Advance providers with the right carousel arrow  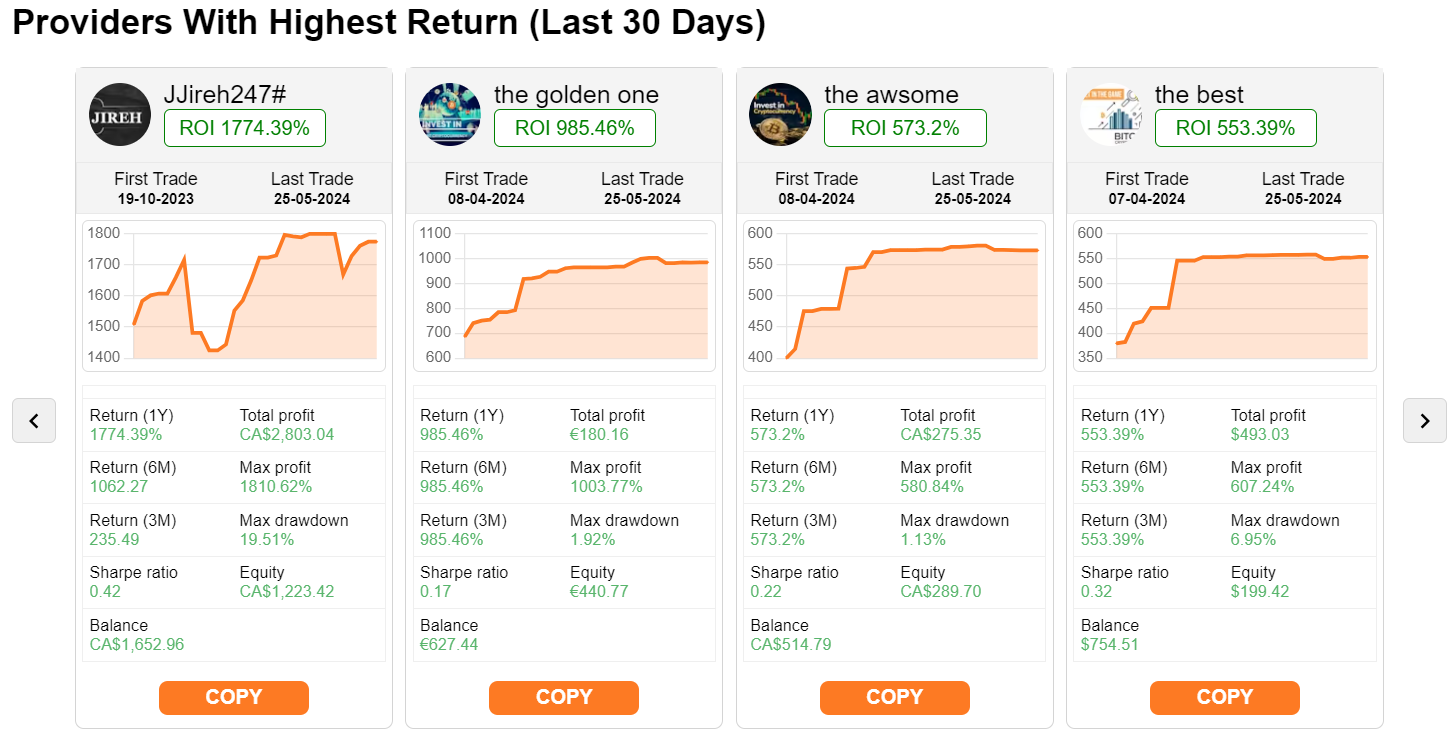tap(1424, 420)
